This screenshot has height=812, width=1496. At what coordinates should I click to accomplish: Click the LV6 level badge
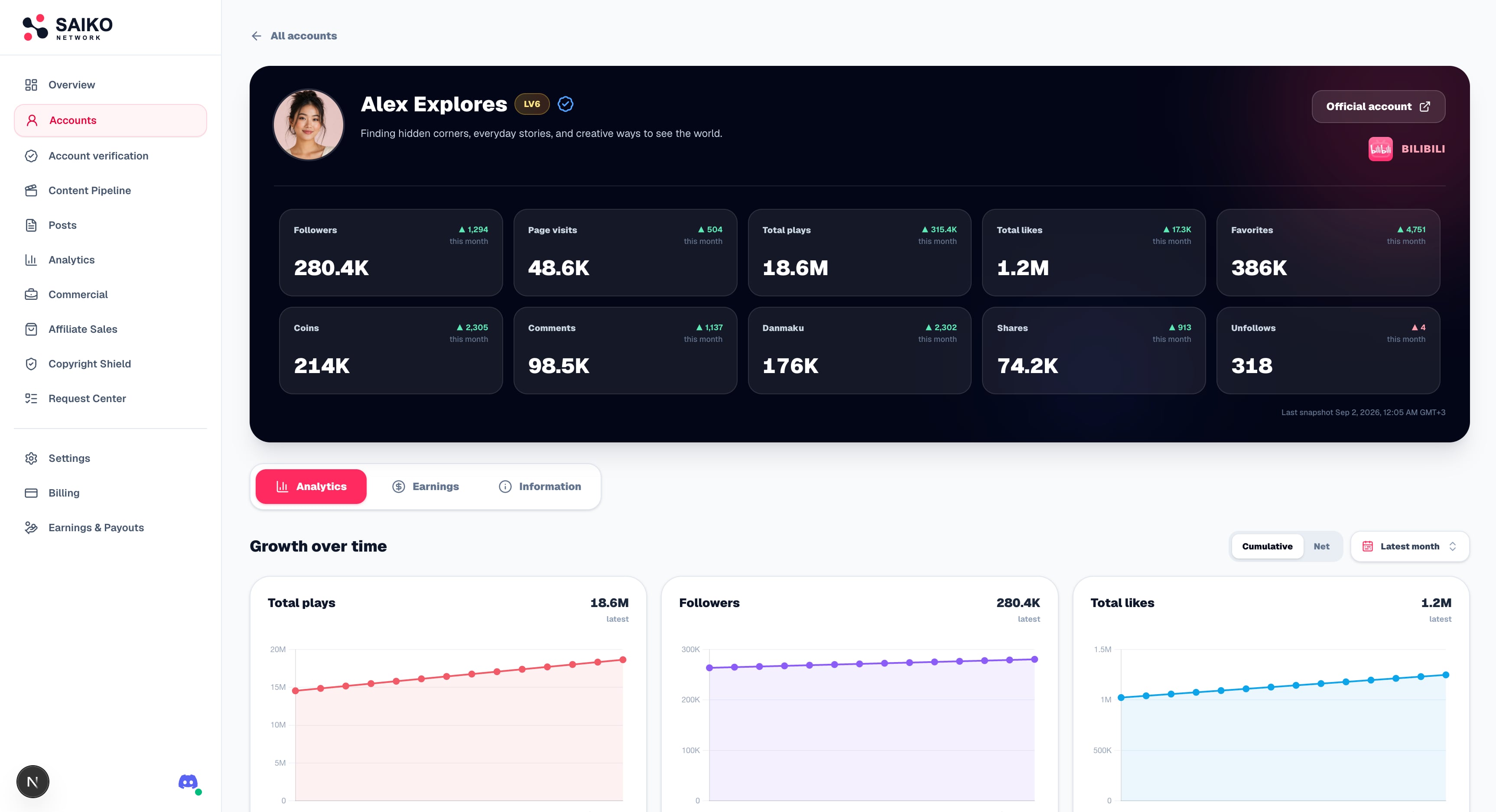(x=532, y=104)
